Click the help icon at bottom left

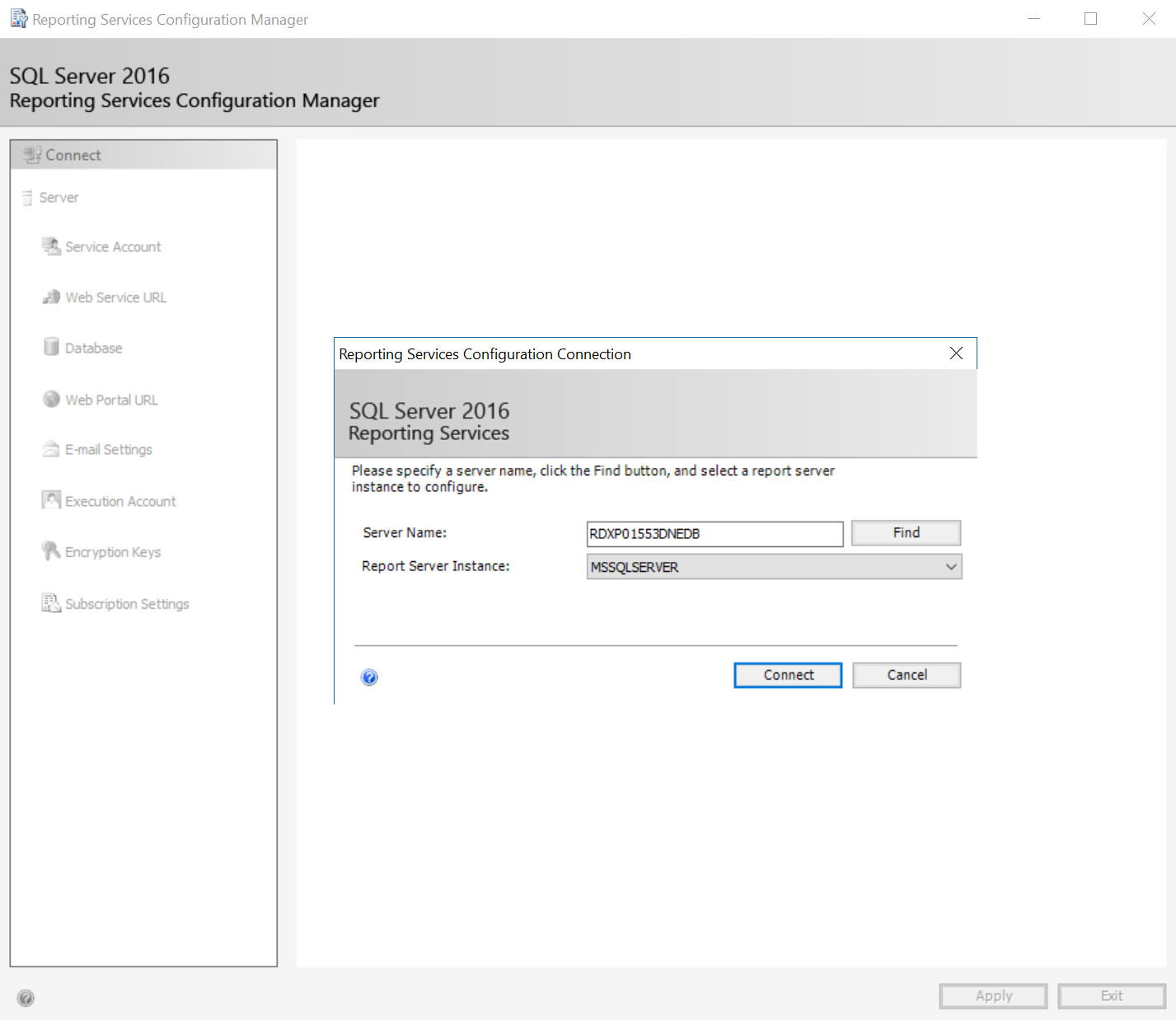(26, 998)
